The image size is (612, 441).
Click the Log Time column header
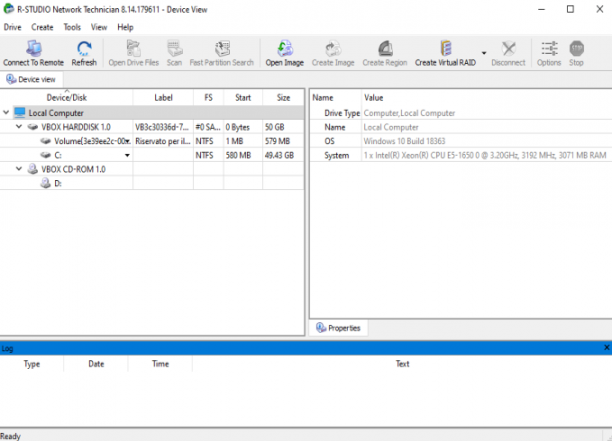coord(160,364)
